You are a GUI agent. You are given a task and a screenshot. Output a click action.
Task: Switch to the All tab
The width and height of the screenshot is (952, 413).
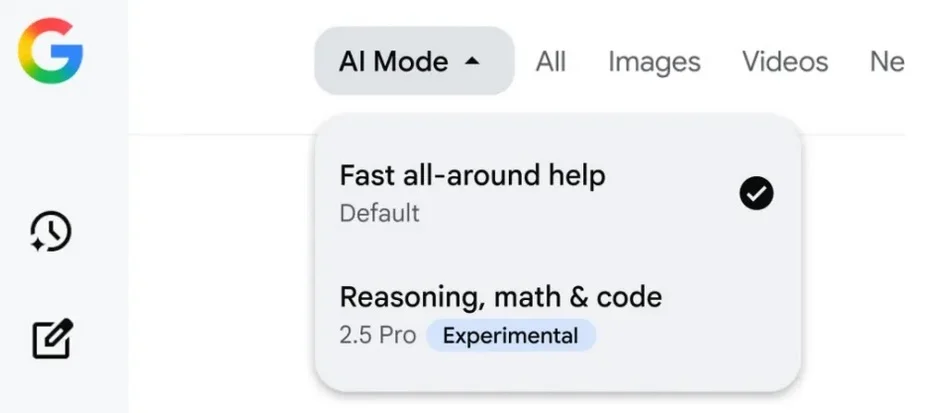[551, 62]
